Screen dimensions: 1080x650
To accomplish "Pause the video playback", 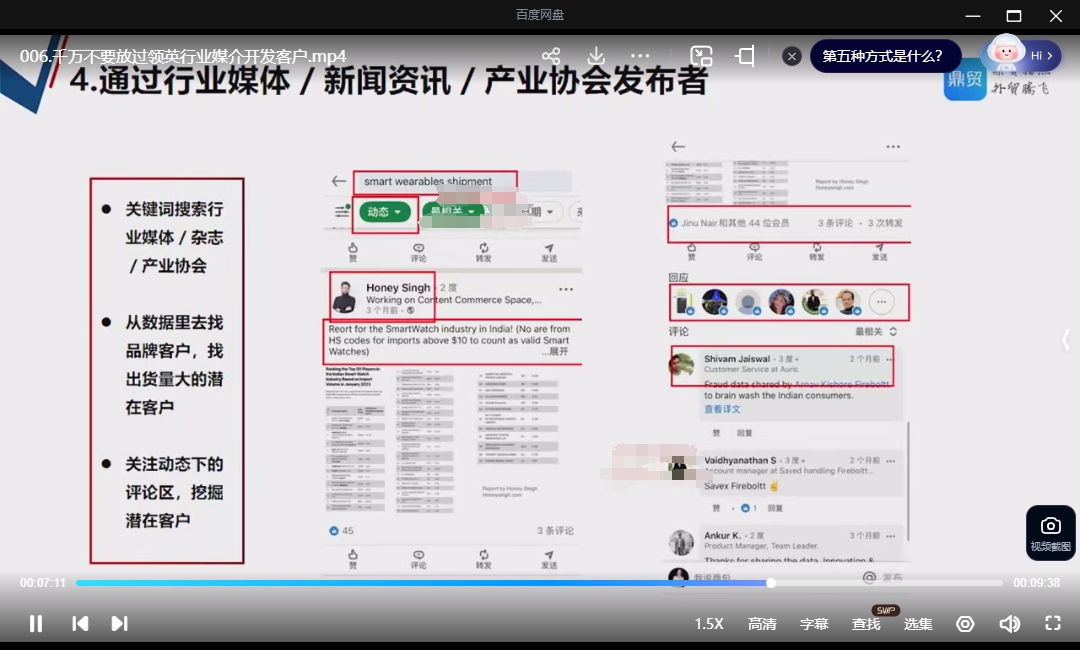I will (x=36, y=624).
